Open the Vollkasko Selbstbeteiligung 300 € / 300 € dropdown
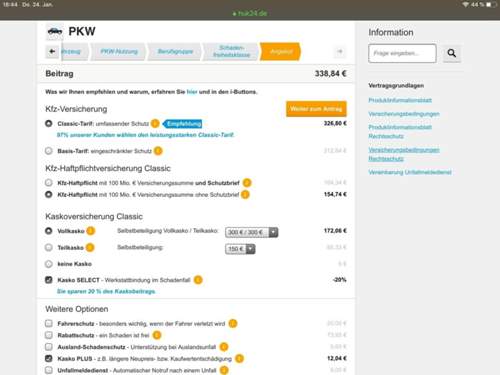Screen dimensions: 500x375 point(252,232)
